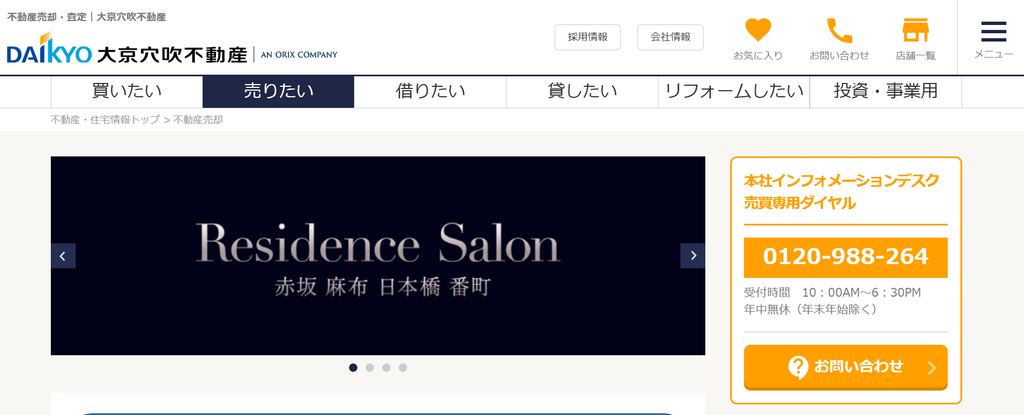Click 不動産売却・査定｜大京穴吹不動産 header text
Screen dimensions: 1024x415
point(87,17)
